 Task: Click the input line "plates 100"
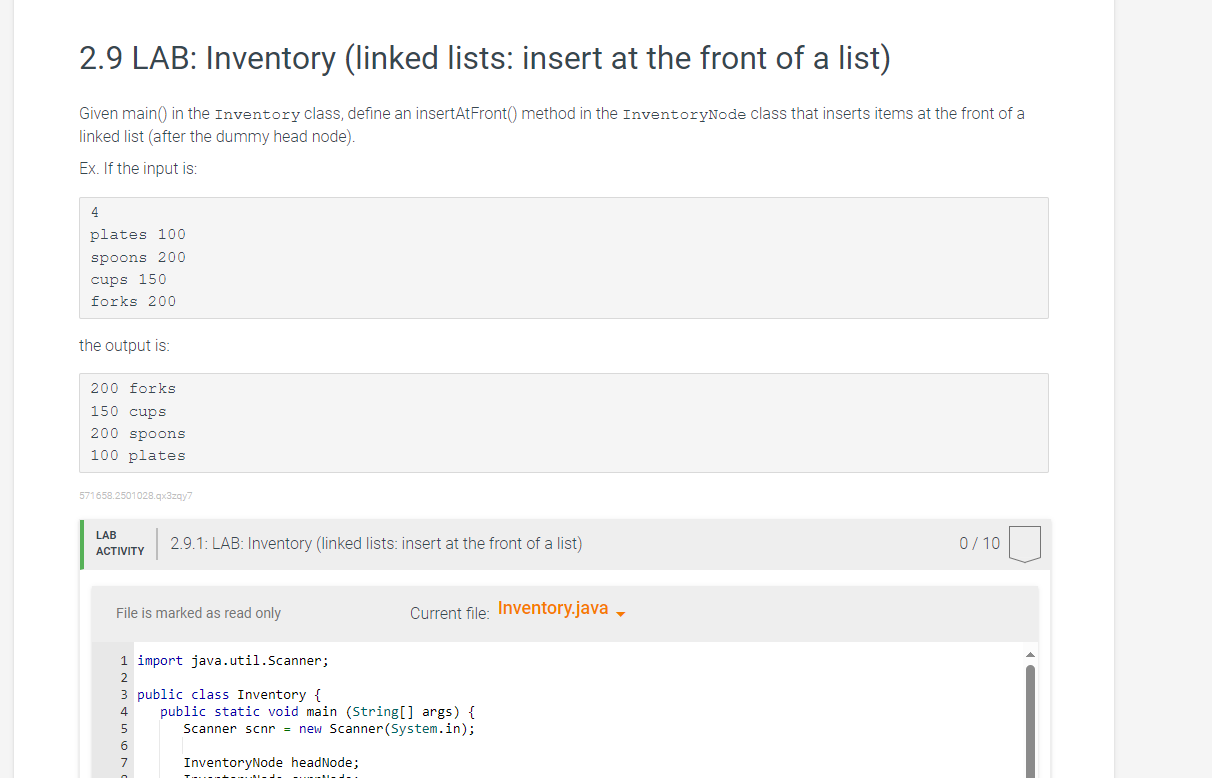click(x=138, y=234)
